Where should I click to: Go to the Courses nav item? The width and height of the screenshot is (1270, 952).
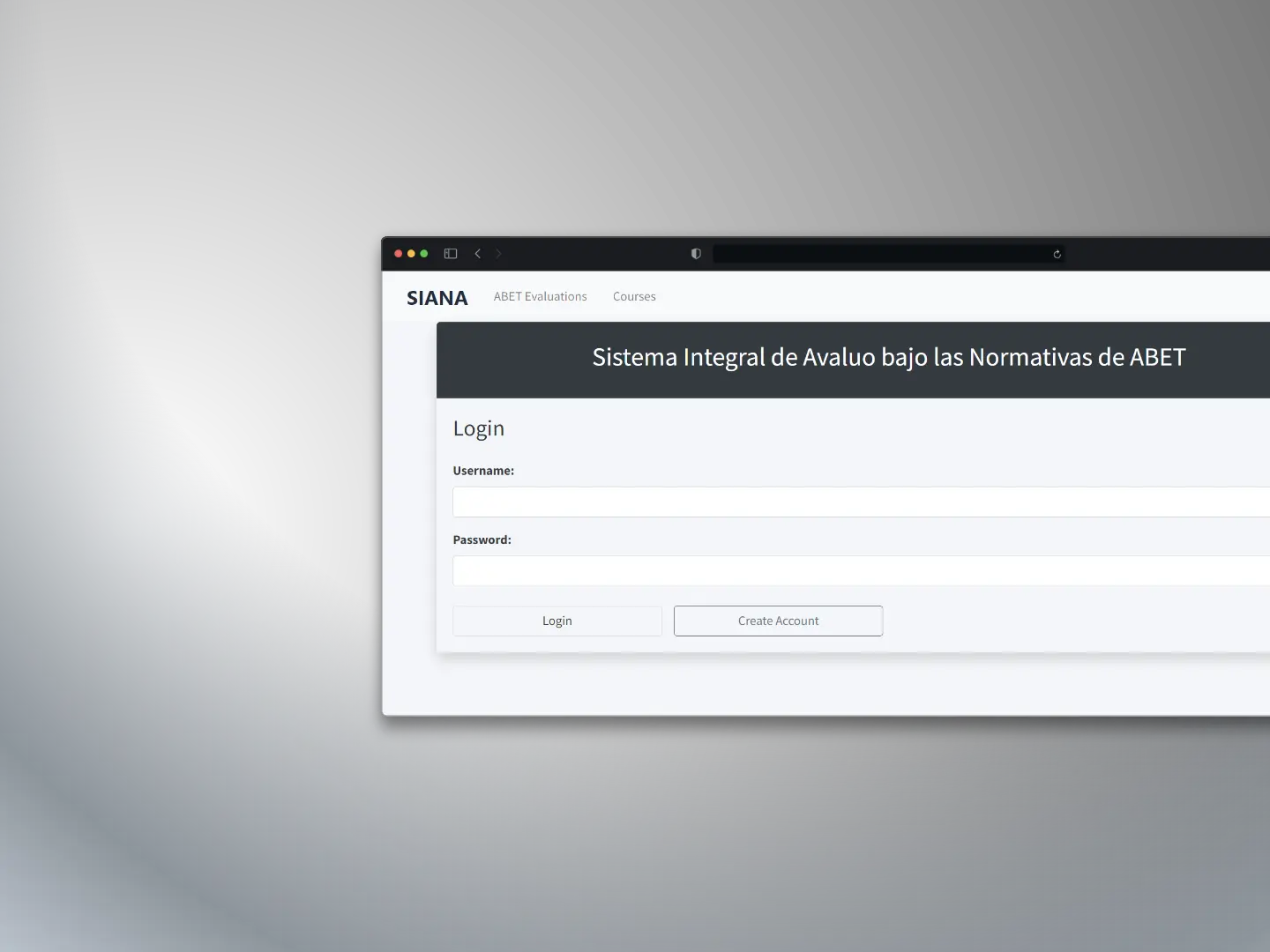(x=634, y=297)
